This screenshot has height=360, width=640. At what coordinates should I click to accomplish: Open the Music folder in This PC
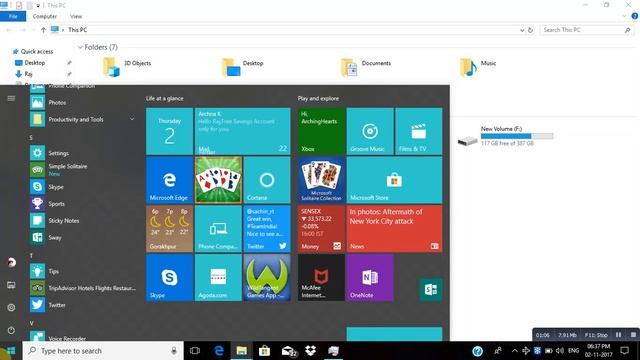point(478,67)
